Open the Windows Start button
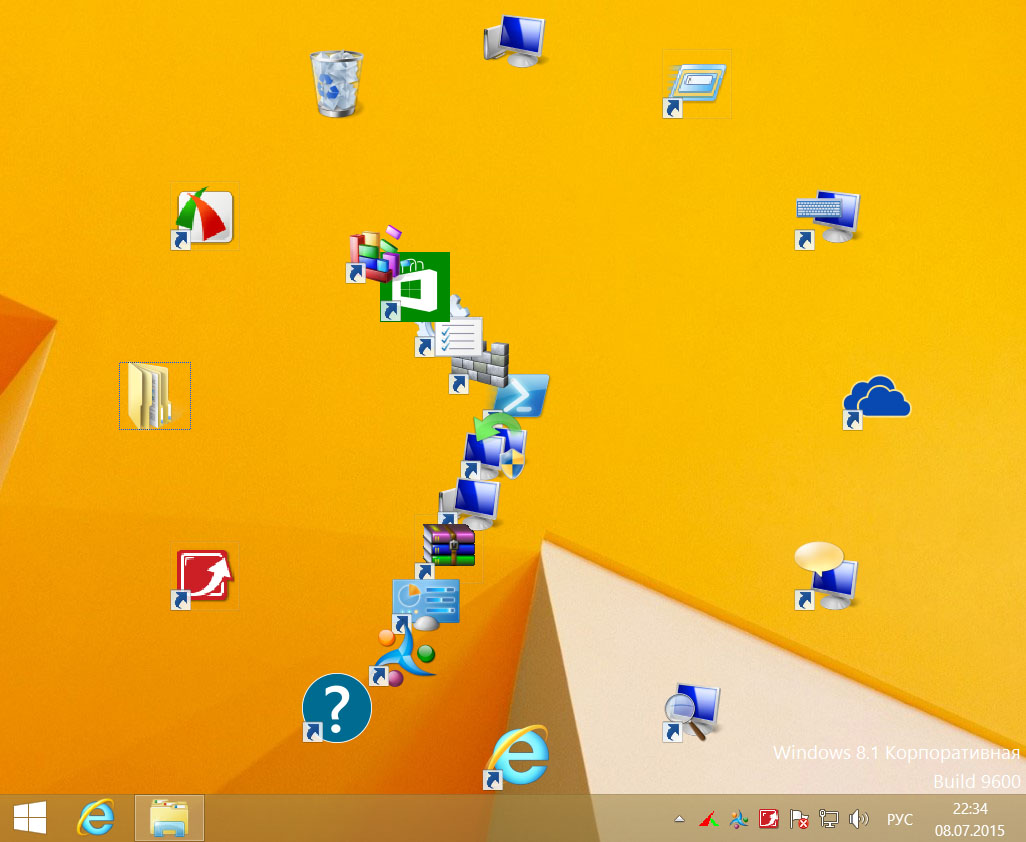This screenshot has width=1026, height=842. 30,818
